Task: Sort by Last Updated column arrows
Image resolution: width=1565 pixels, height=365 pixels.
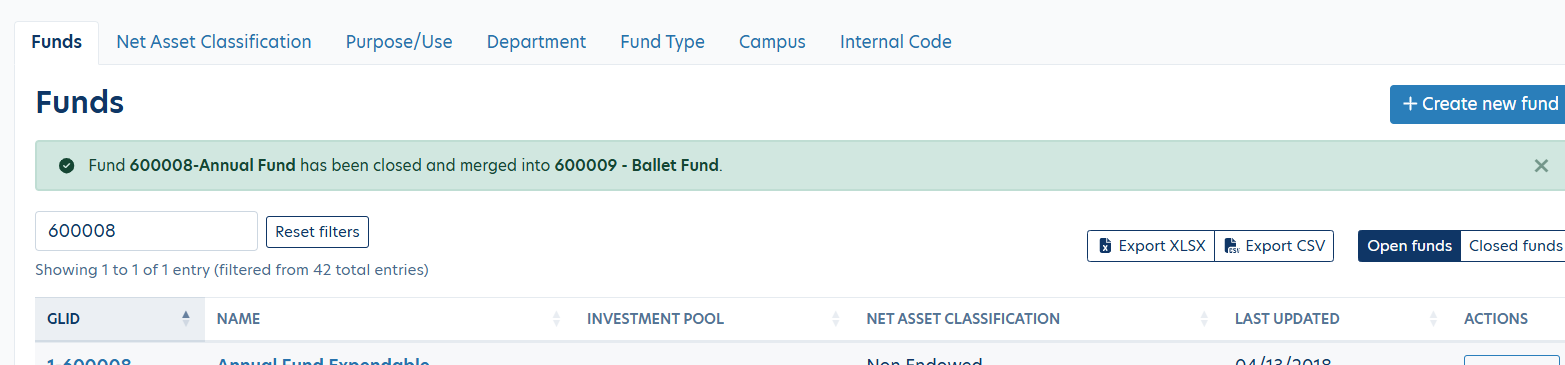Action: coord(1434,319)
